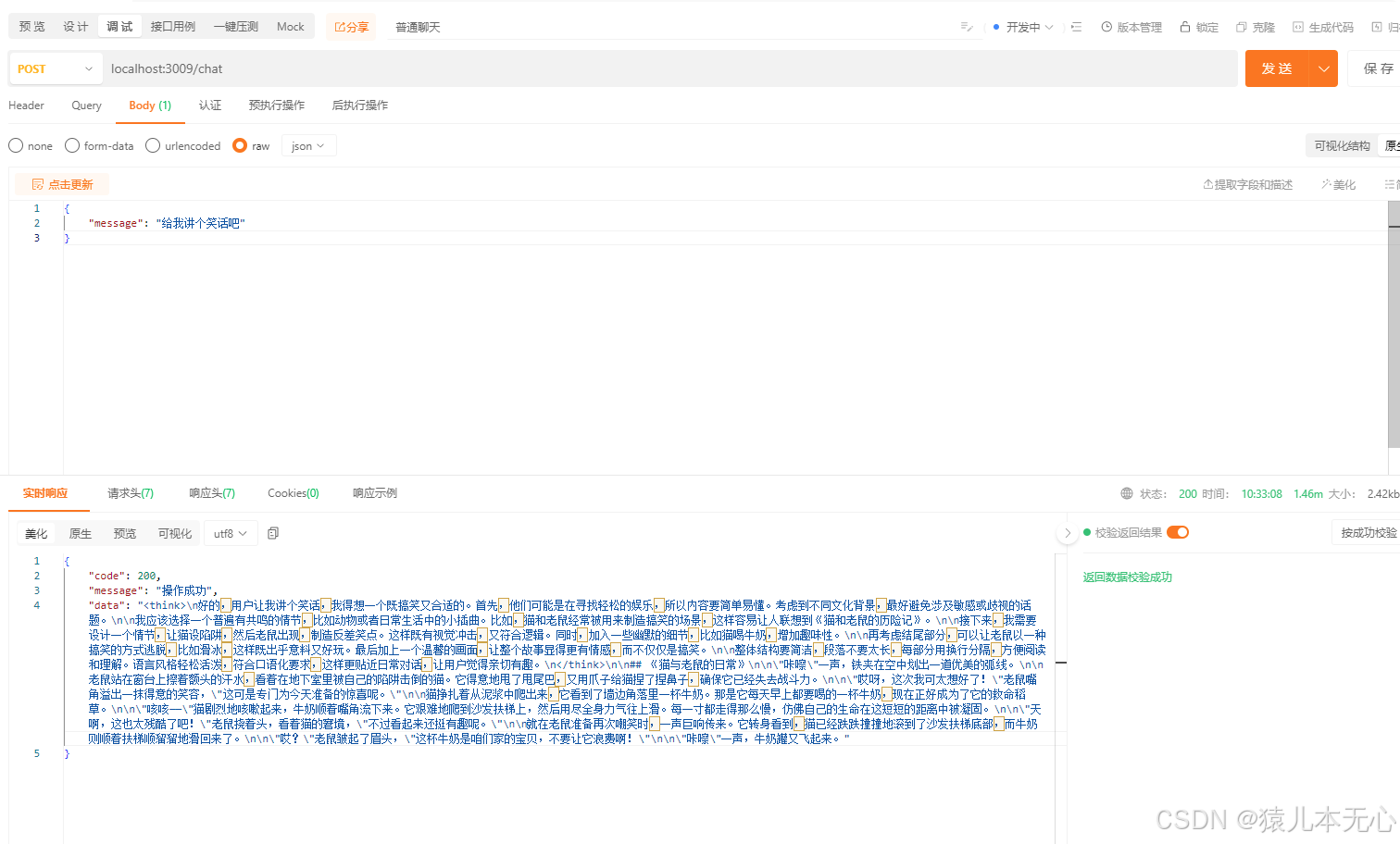This screenshot has height=844, width=1400.
Task: Switch to the 调试 tab
Action: pyautogui.click(x=119, y=26)
